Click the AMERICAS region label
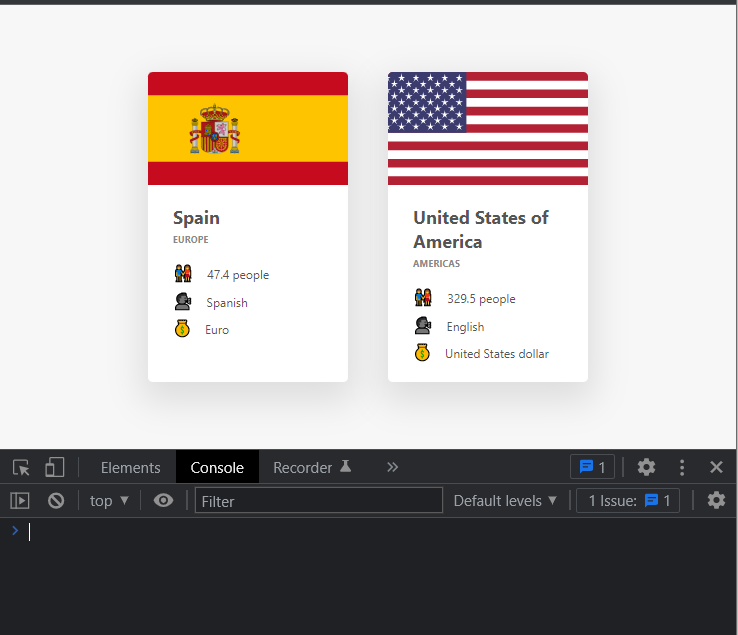Viewport: 738px width, 635px height. pos(436,264)
